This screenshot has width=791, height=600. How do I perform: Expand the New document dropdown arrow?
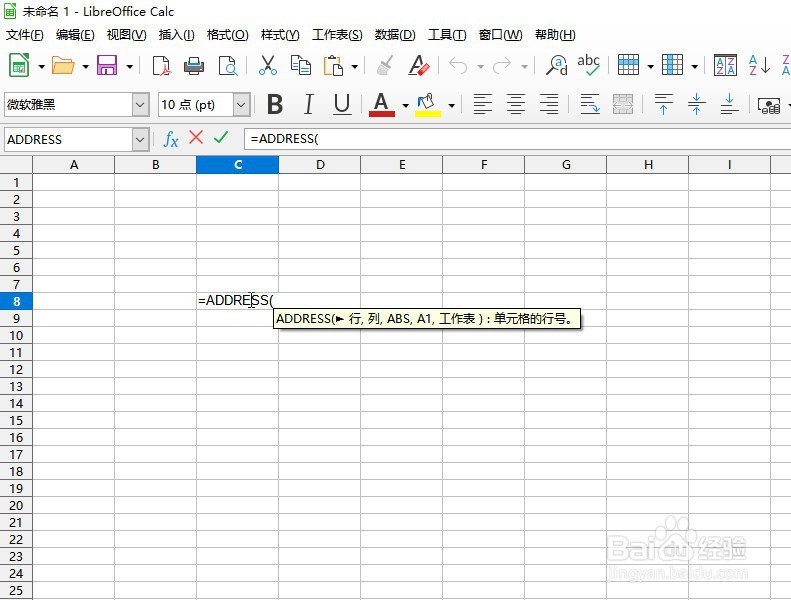[x=41, y=67]
